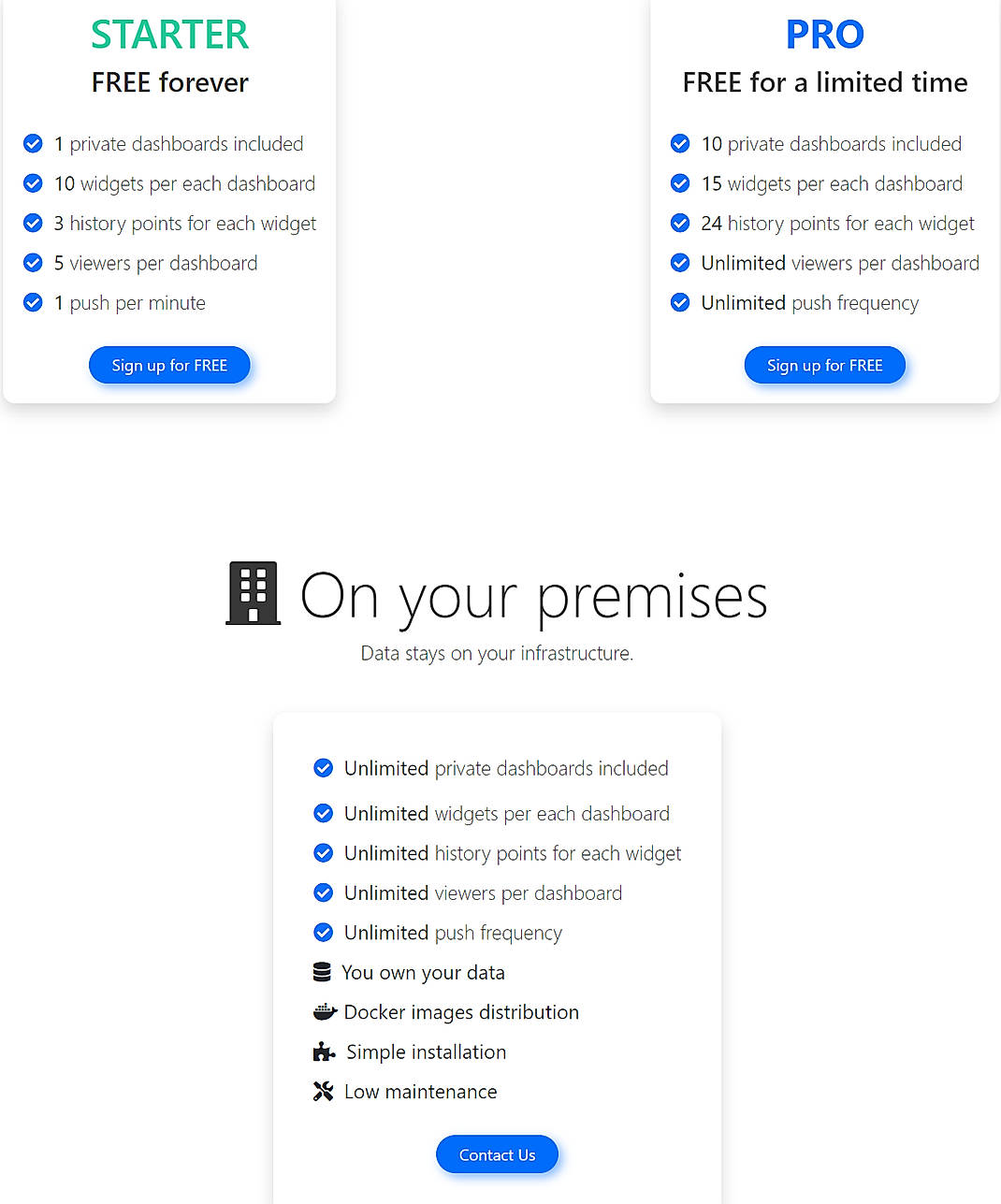The image size is (1001, 1204).
Task: Click the database icon next to You own your data
Action: click(x=323, y=971)
